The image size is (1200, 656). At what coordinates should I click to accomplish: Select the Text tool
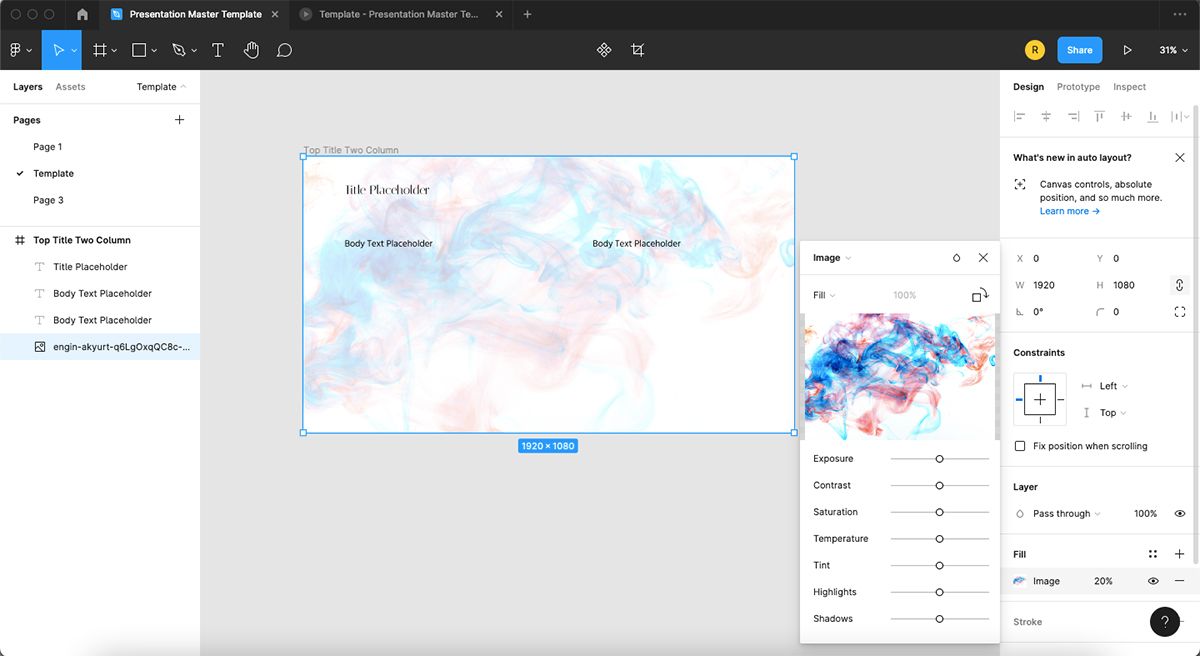[218, 49]
